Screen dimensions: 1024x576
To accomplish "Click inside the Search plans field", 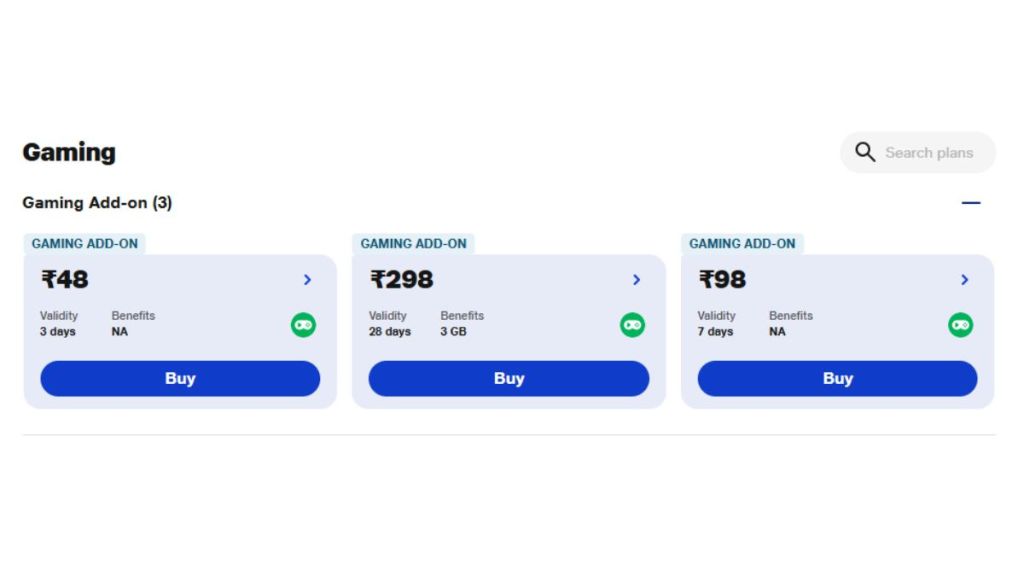I will [x=928, y=152].
